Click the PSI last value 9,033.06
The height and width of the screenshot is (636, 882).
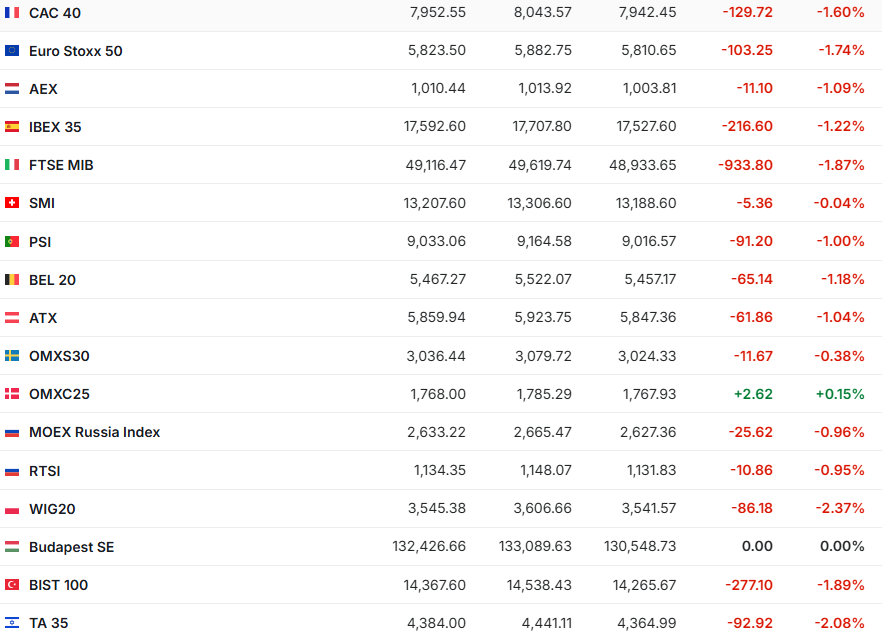[436, 241]
